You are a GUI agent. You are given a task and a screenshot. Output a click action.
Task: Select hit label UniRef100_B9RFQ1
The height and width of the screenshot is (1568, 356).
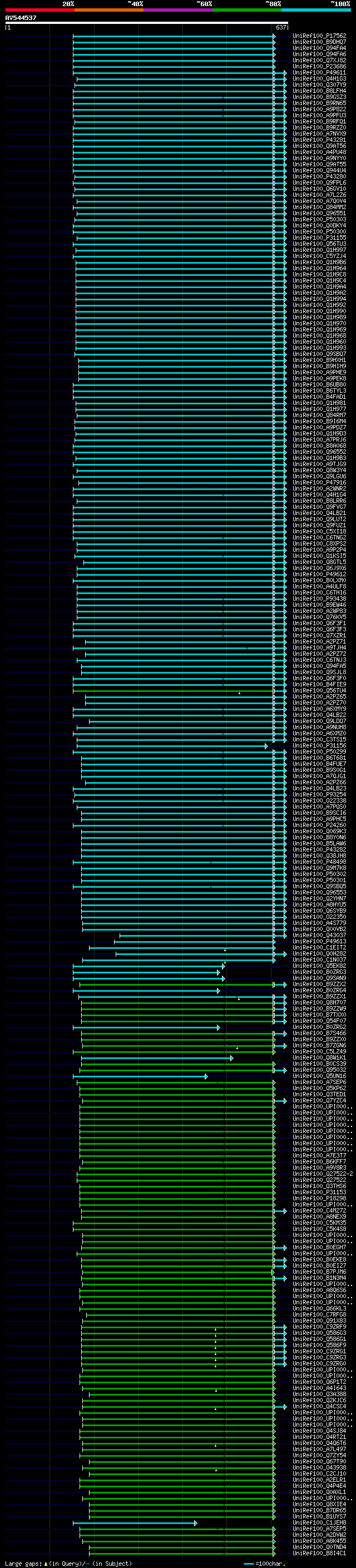319,121
